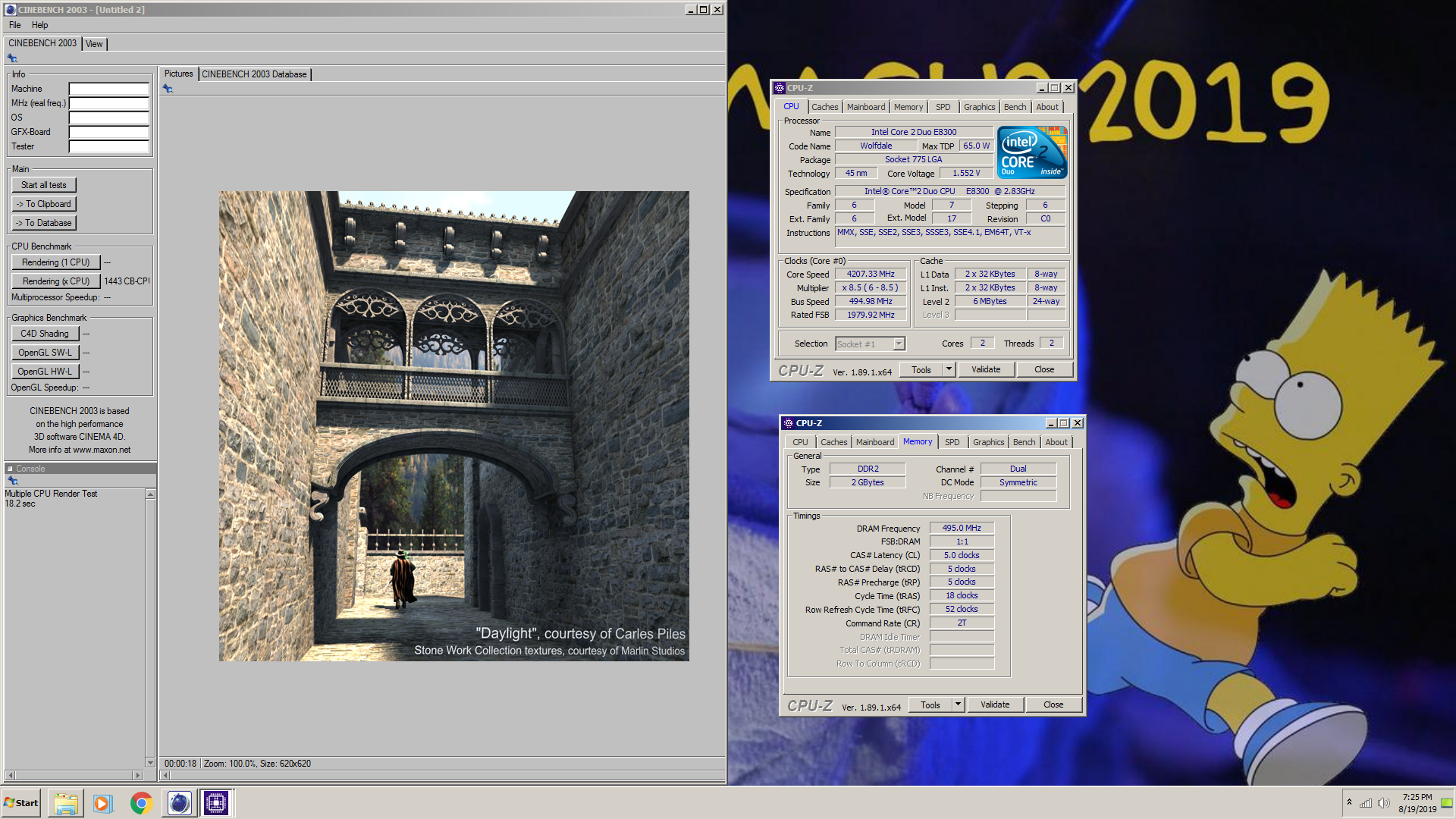
Task: Open SPD tab in lower CPU-Z window
Action: pos(952,442)
